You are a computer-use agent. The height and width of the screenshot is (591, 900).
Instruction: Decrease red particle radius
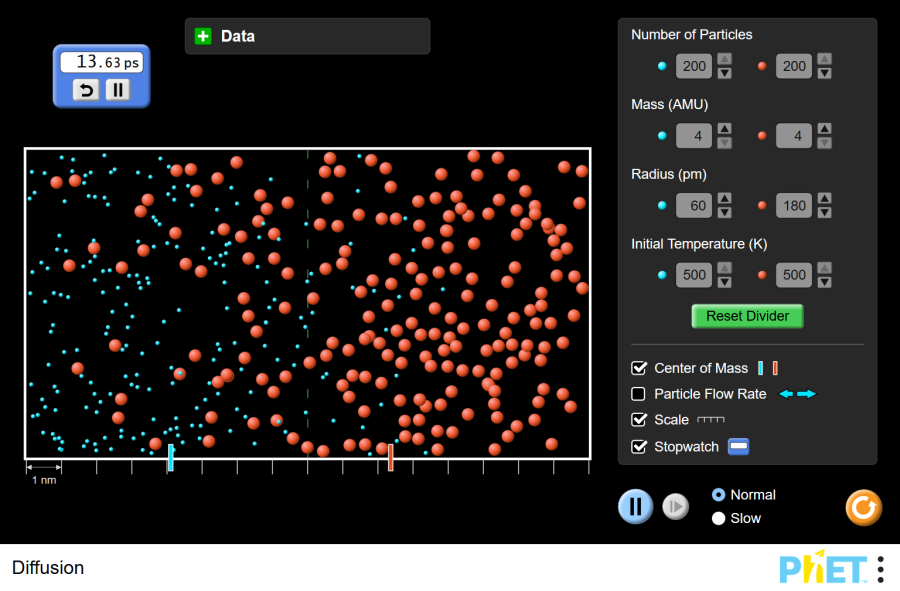coord(824,212)
